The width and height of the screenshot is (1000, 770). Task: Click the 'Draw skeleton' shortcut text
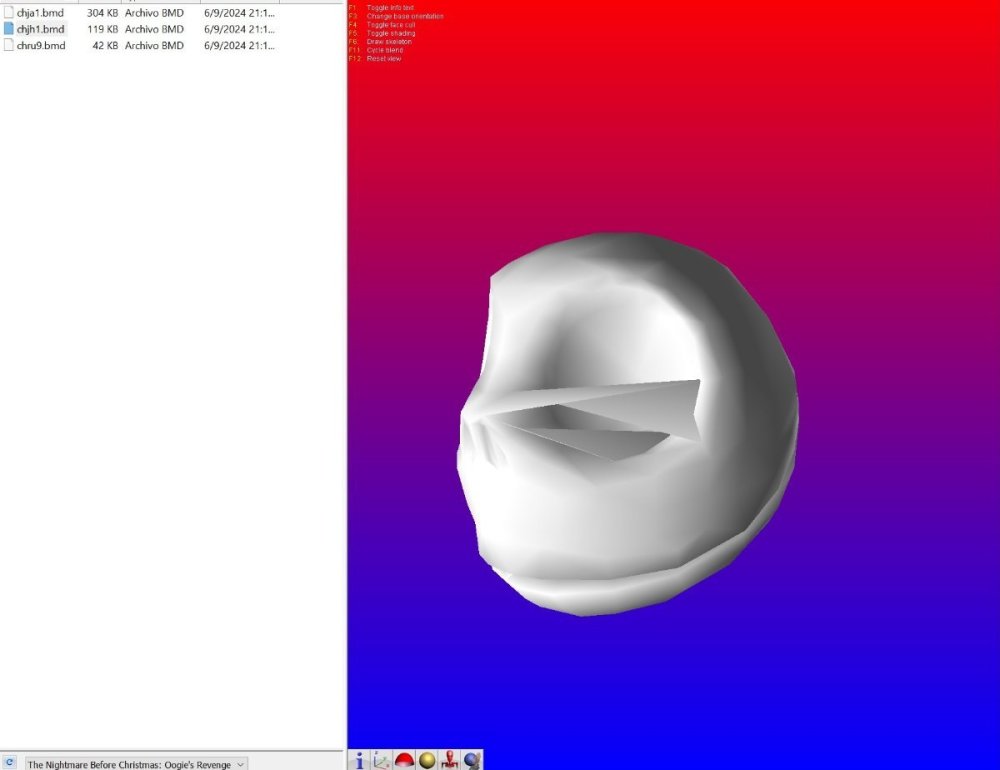pyautogui.click(x=388, y=42)
